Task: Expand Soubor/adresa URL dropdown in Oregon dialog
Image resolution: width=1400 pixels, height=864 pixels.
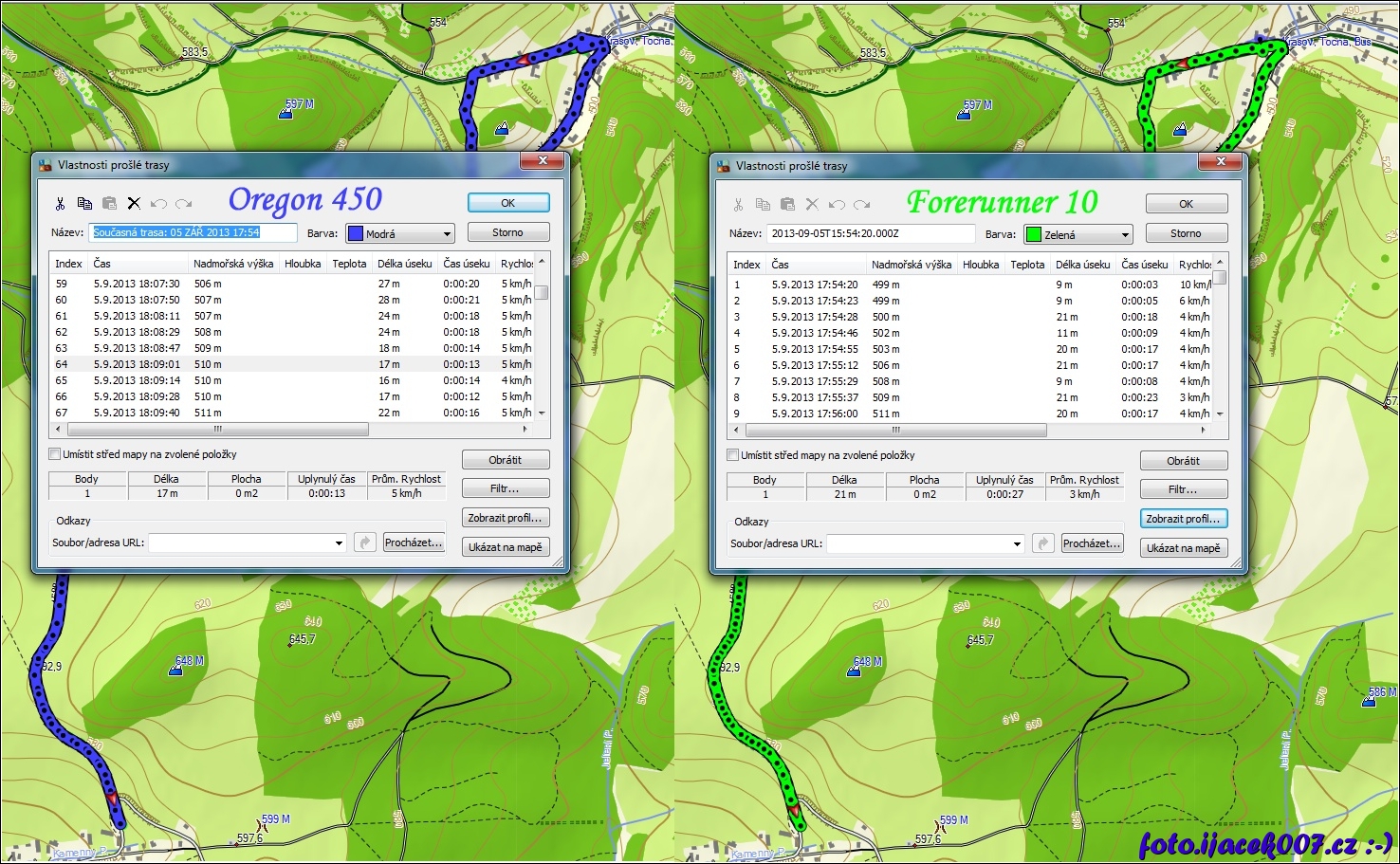Action: click(339, 543)
